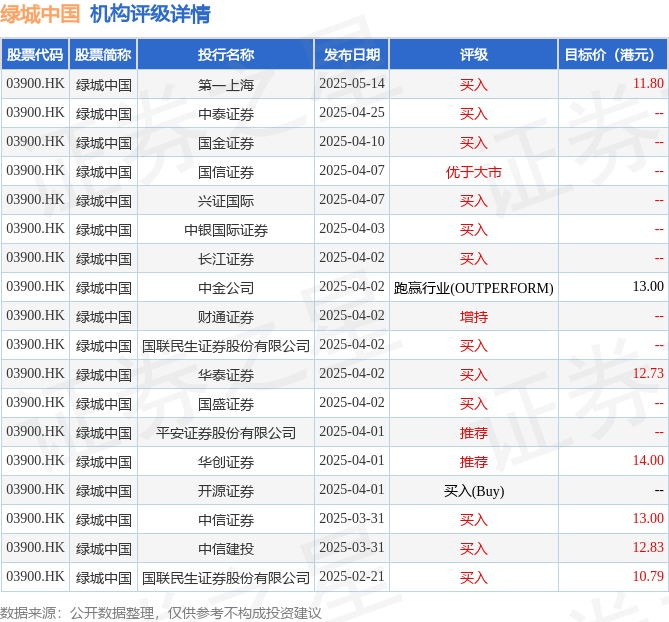Click the 目标价(港元) column header
Viewport: 669px width, 622px height.
[x=613, y=55]
